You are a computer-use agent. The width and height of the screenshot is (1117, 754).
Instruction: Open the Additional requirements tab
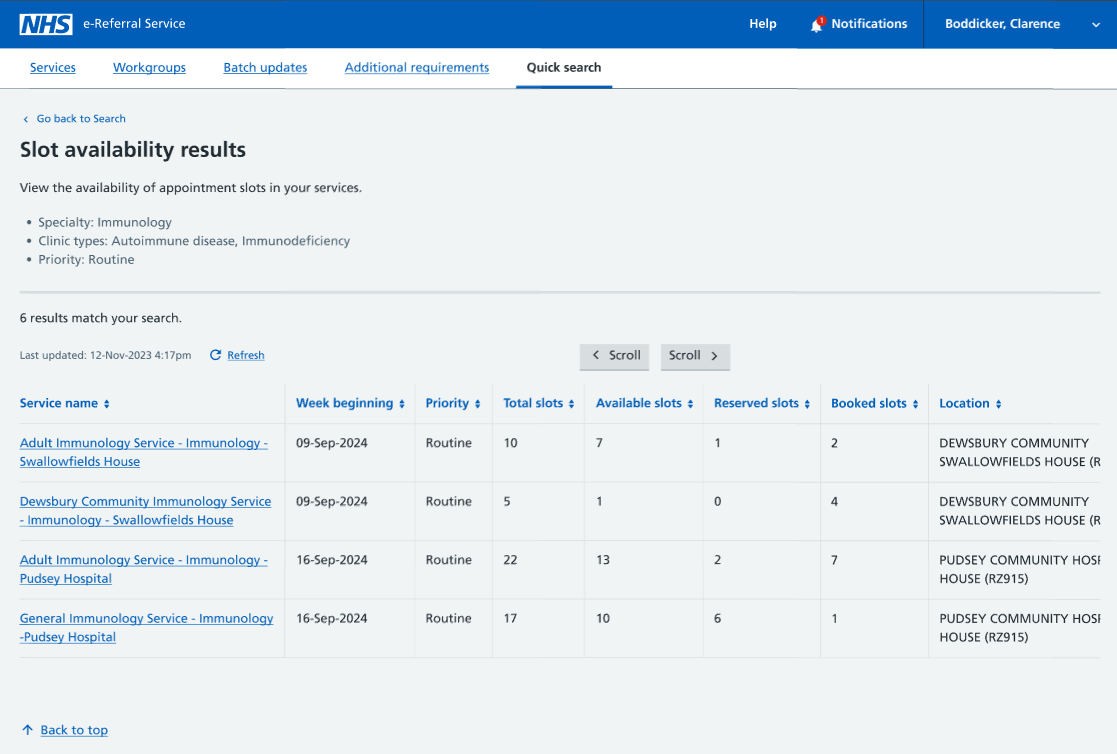click(417, 68)
